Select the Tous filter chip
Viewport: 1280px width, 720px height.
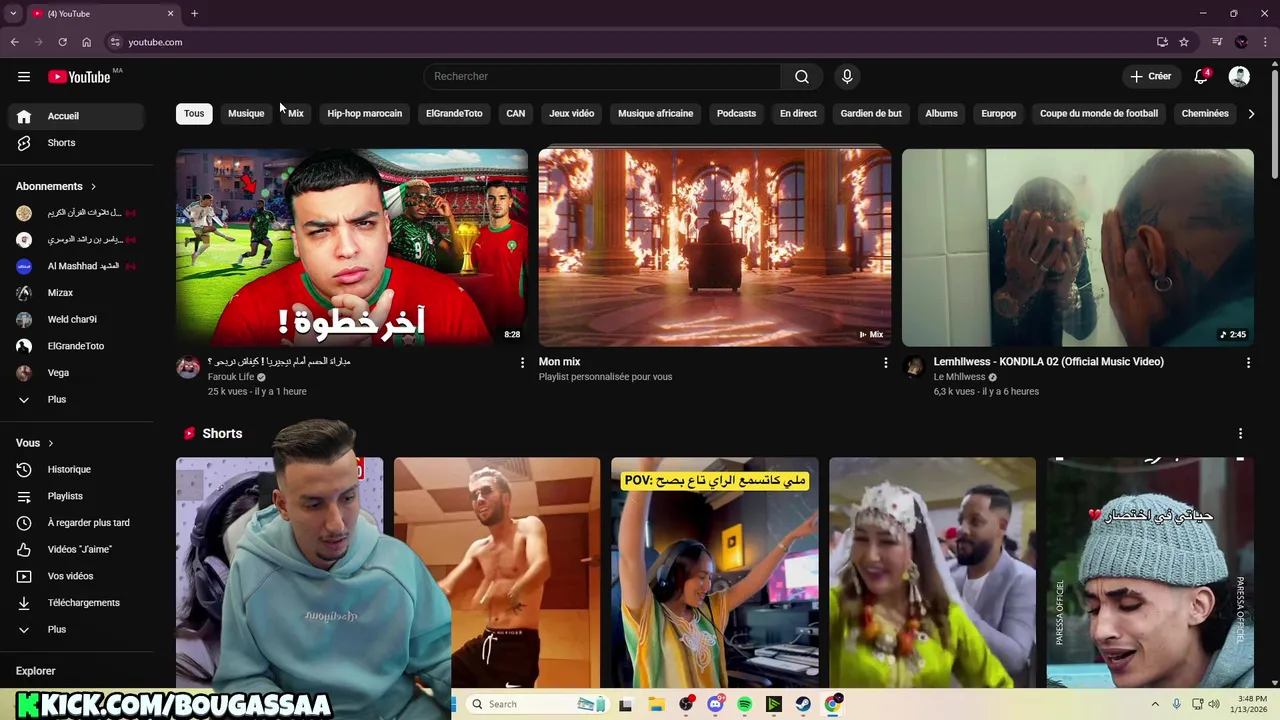pyautogui.click(x=194, y=114)
